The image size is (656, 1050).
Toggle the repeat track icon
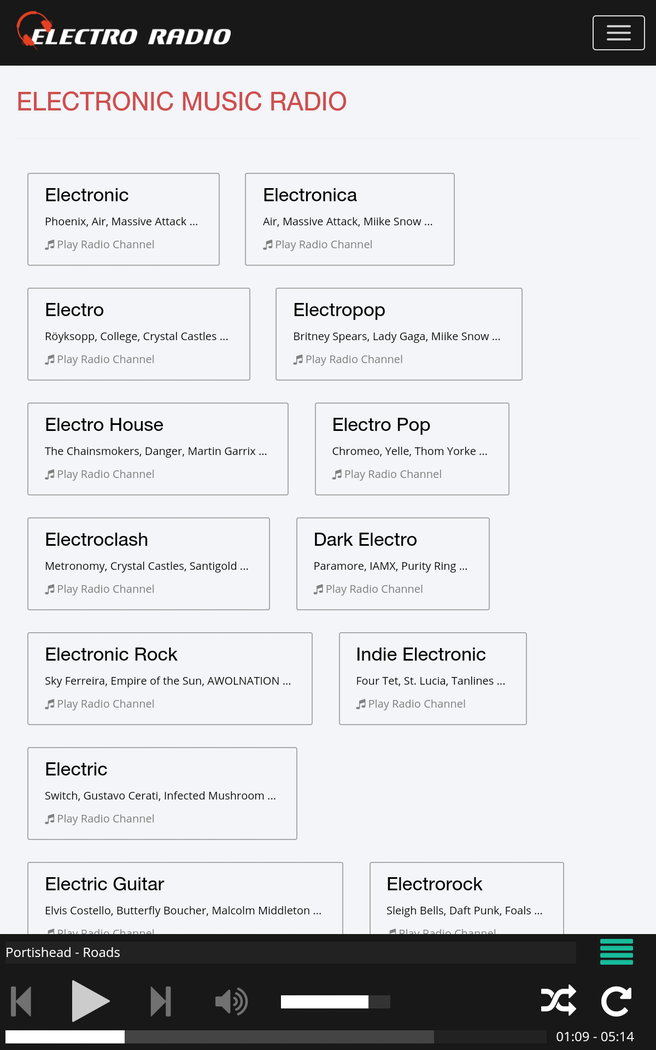(616, 1001)
